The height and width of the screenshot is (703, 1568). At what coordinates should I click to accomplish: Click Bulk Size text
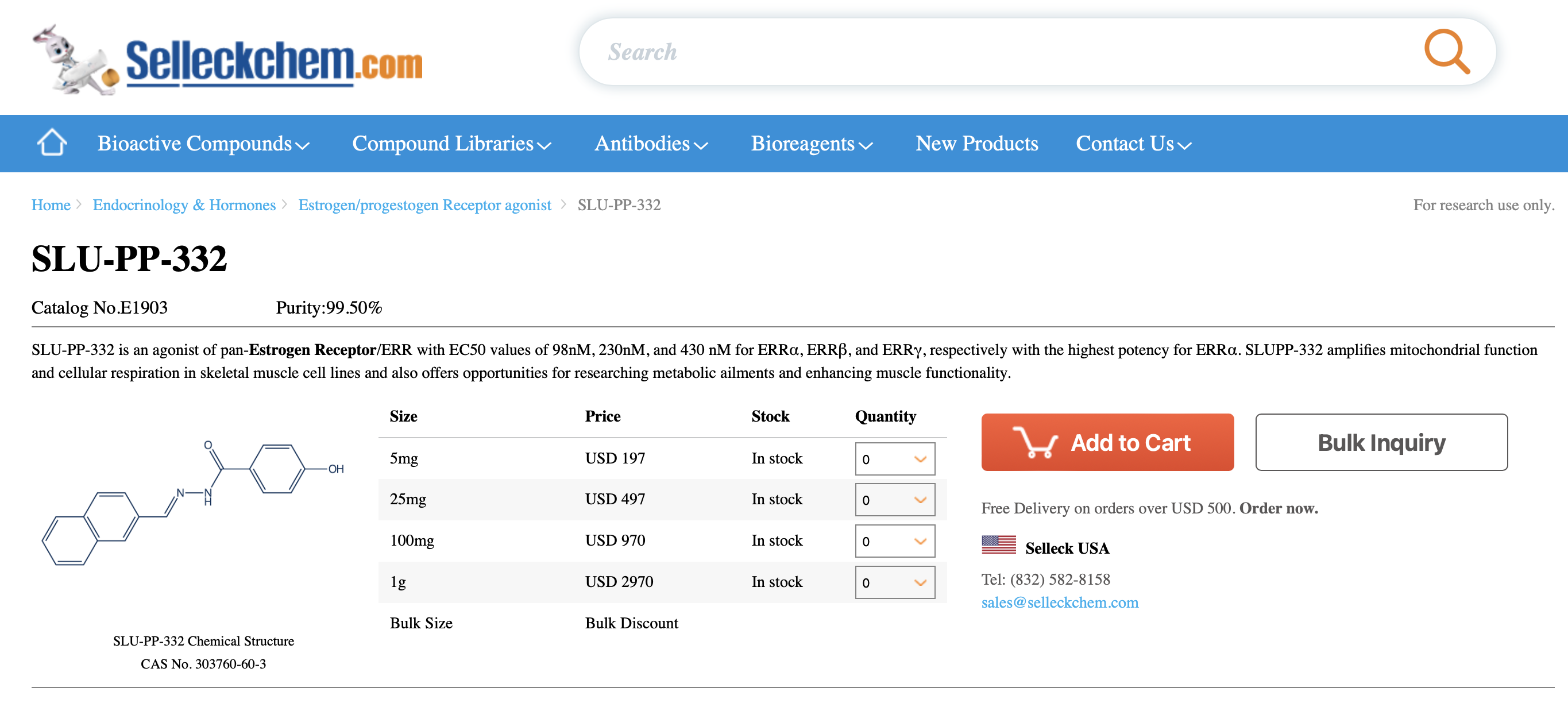[x=420, y=623]
